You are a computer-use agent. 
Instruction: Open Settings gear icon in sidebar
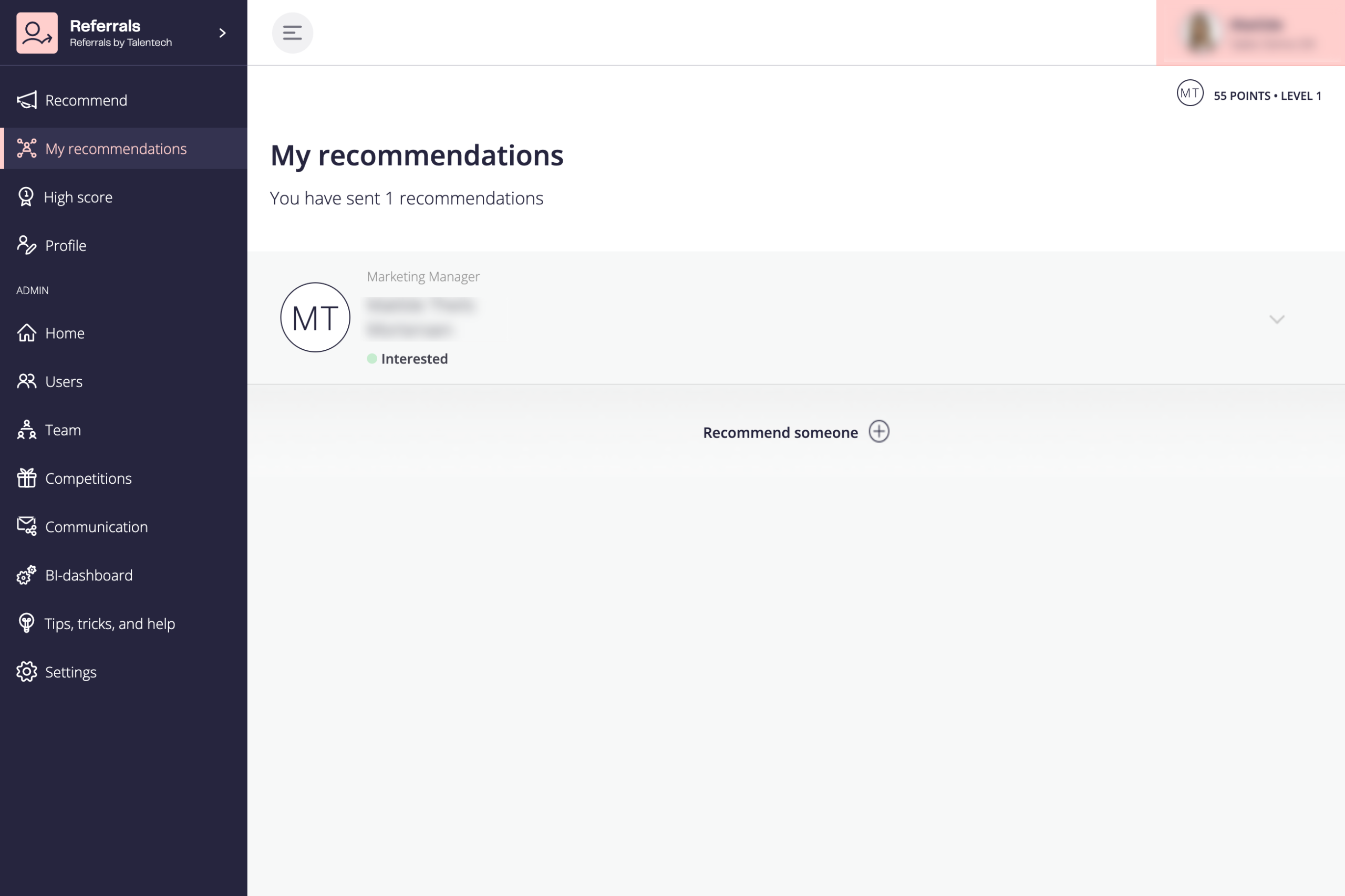coord(27,671)
